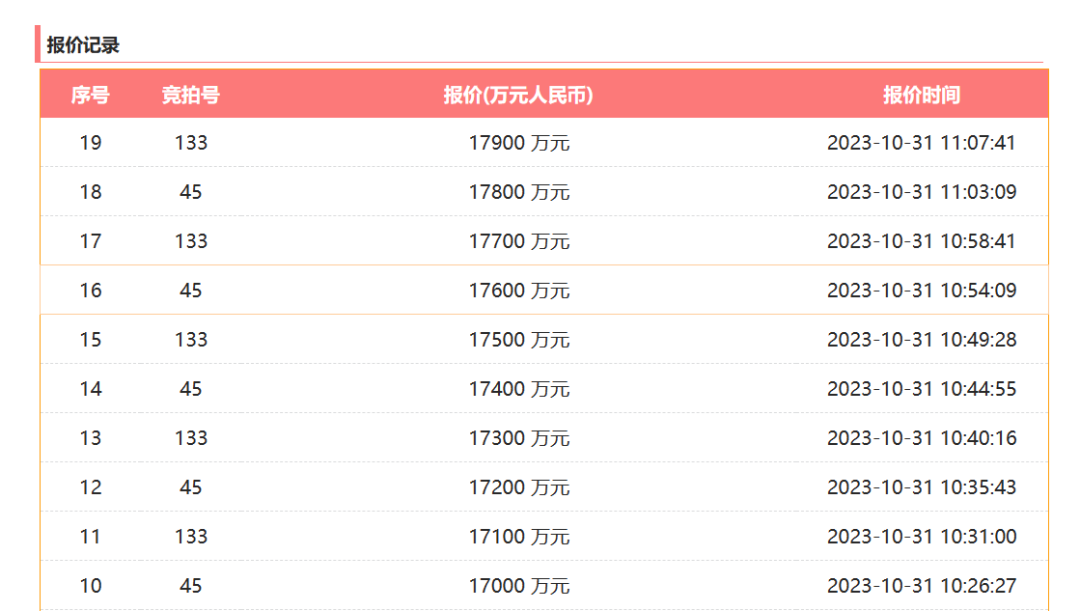Viewport: 1080px width, 611px height.
Task: Select serial number 16 in the table
Action: (x=91, y=290)
